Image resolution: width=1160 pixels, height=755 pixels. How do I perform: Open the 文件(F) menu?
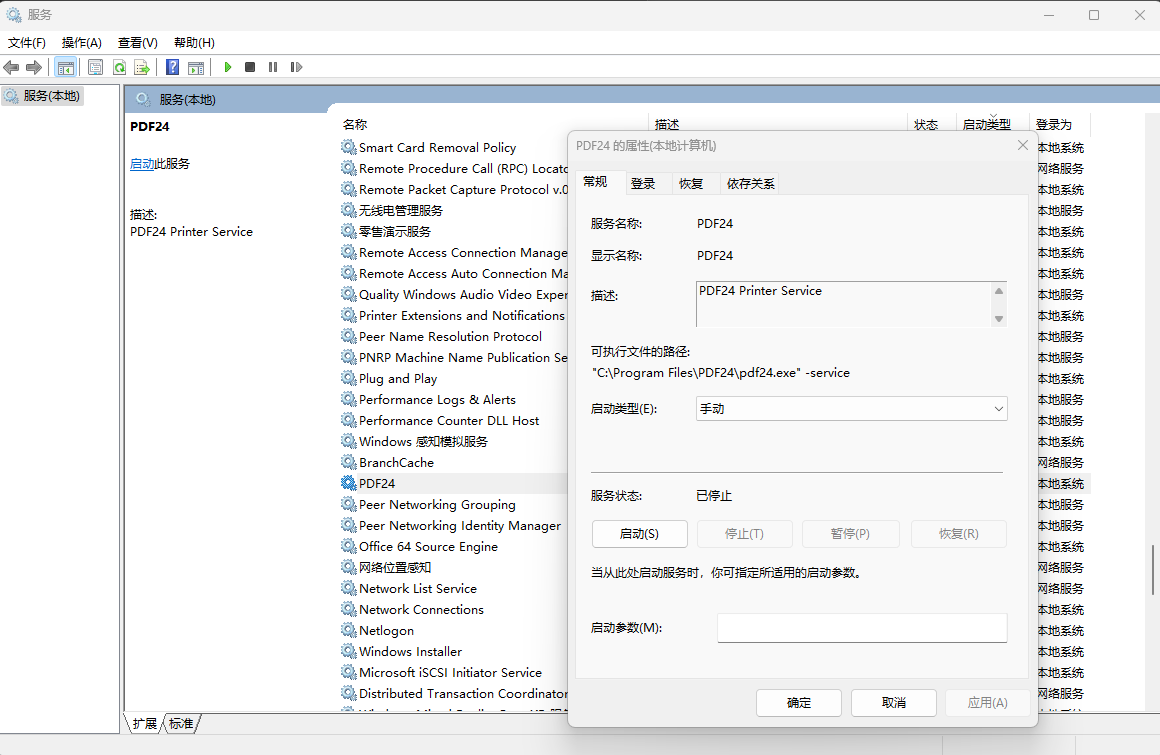[x=27, y=43]
